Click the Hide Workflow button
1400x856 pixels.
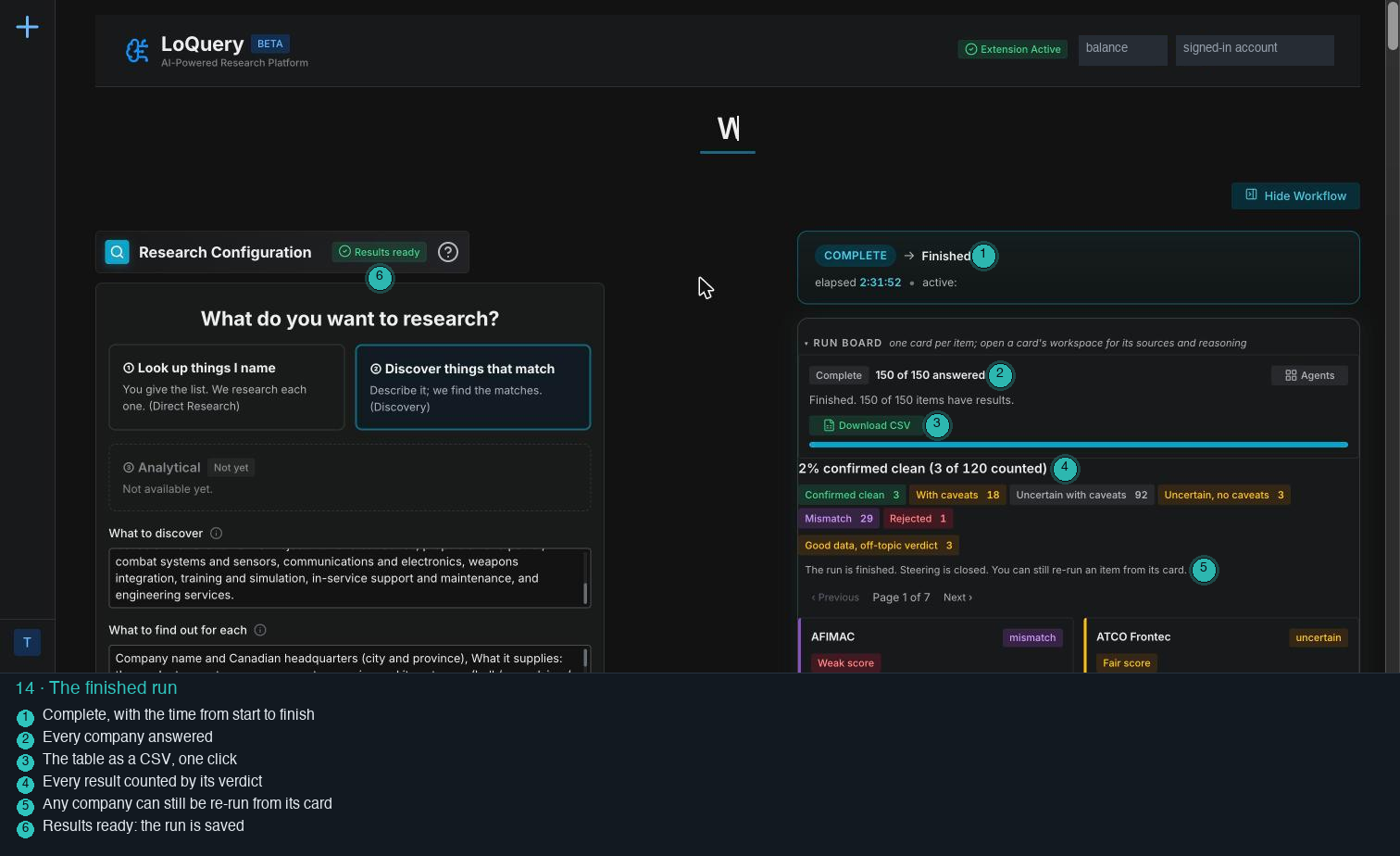(x=1295, y=195)
